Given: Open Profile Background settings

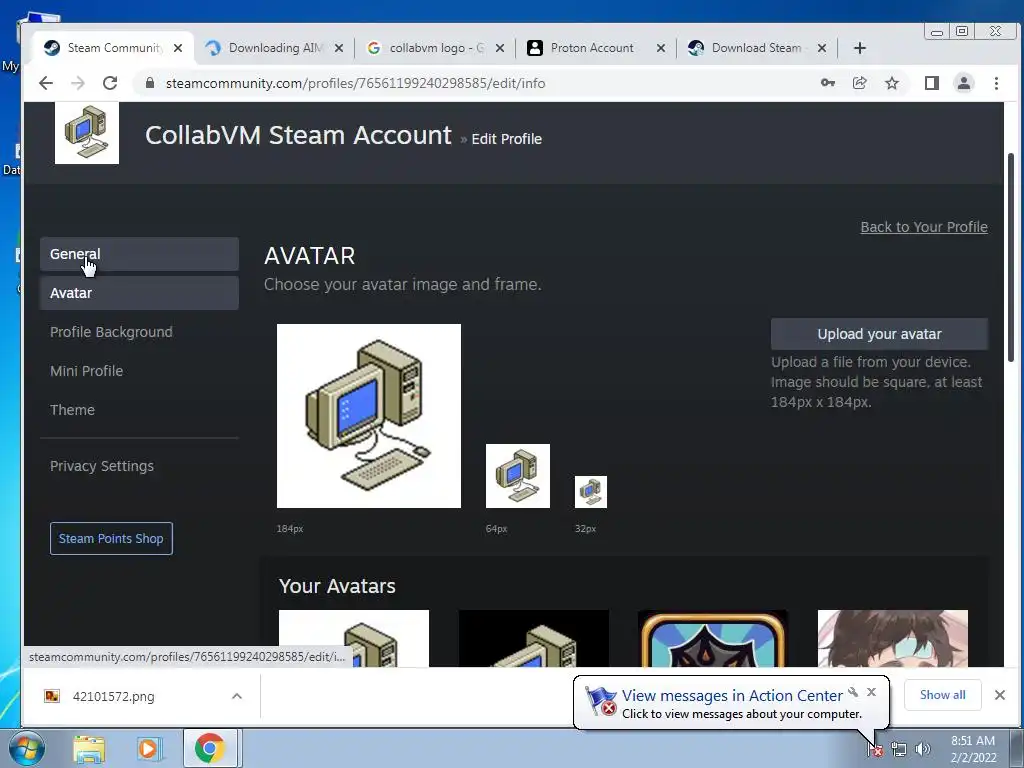Looking at the screenshot, I should [x=139, y=332].
